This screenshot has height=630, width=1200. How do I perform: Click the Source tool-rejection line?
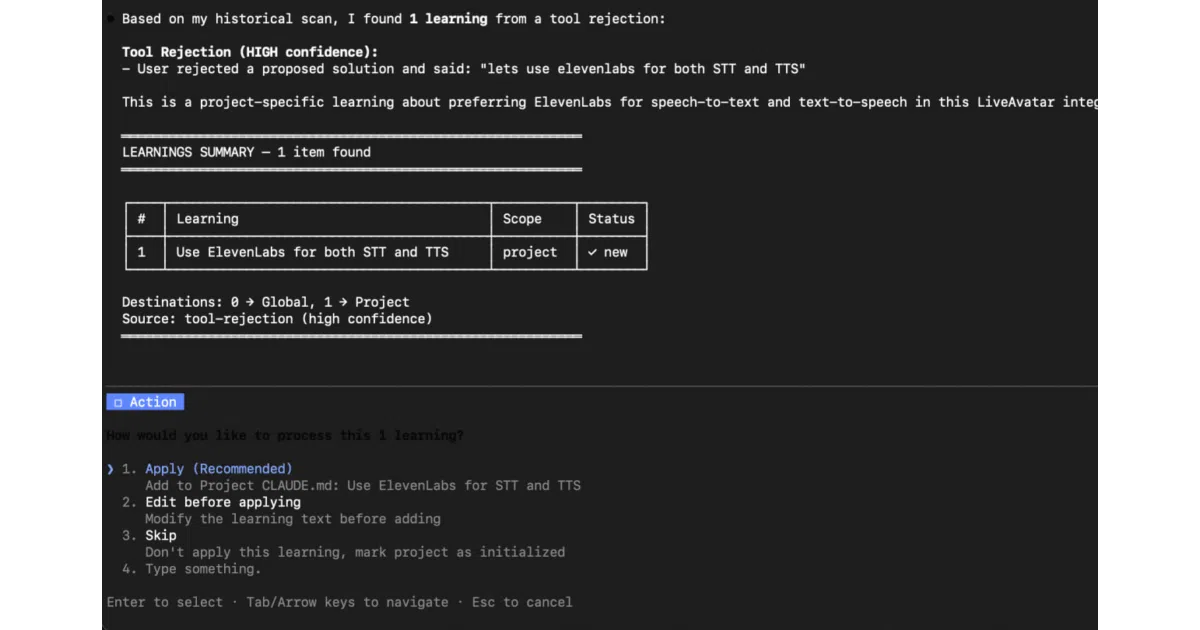(277, 318)
